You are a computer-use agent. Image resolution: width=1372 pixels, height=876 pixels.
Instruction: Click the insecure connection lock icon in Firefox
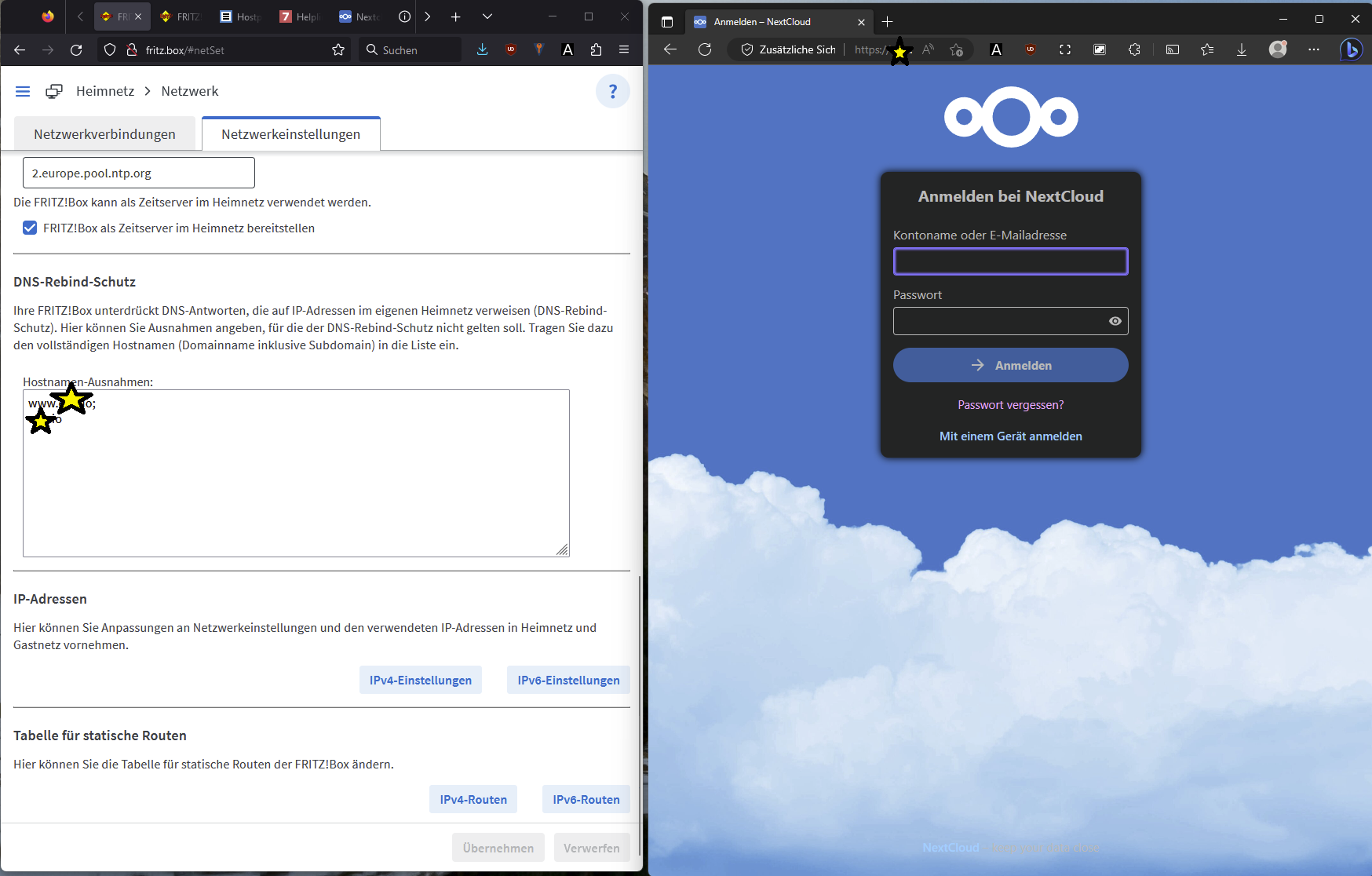tap(132, 50)
